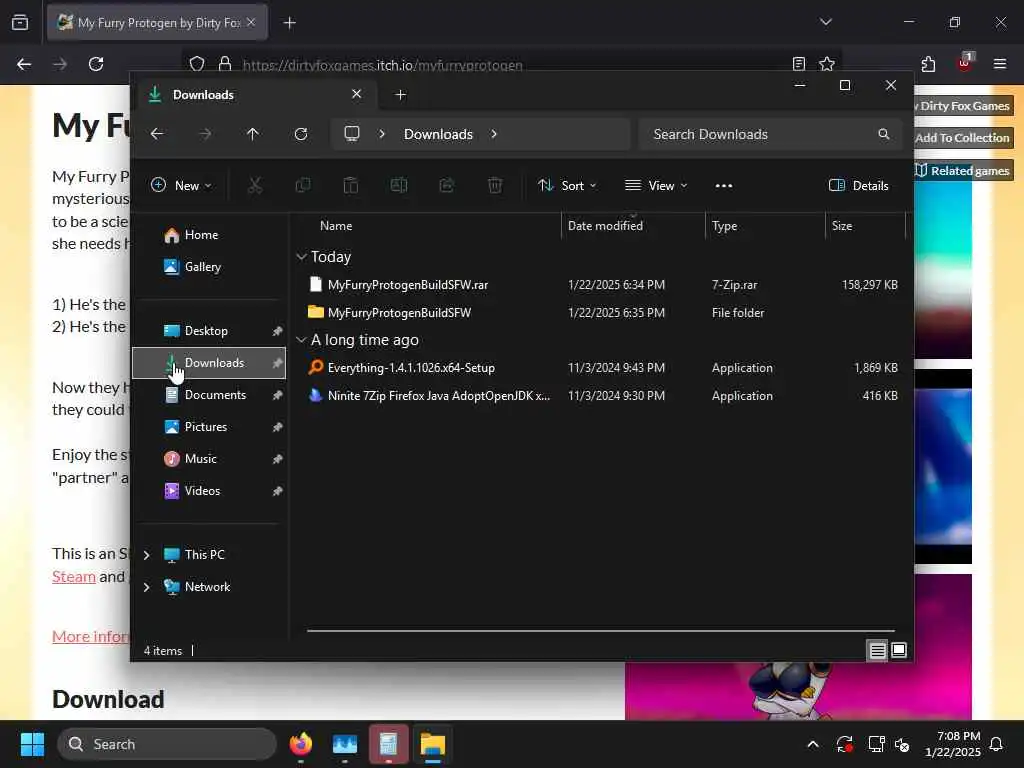Click the Paste clipboard icon in the Explorer toolbar

351,185
